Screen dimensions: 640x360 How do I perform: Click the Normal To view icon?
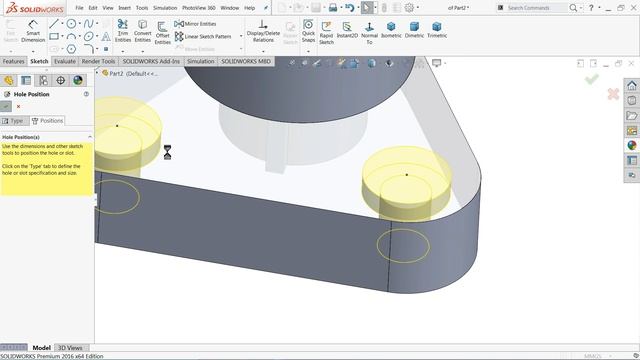coord(369,33)
